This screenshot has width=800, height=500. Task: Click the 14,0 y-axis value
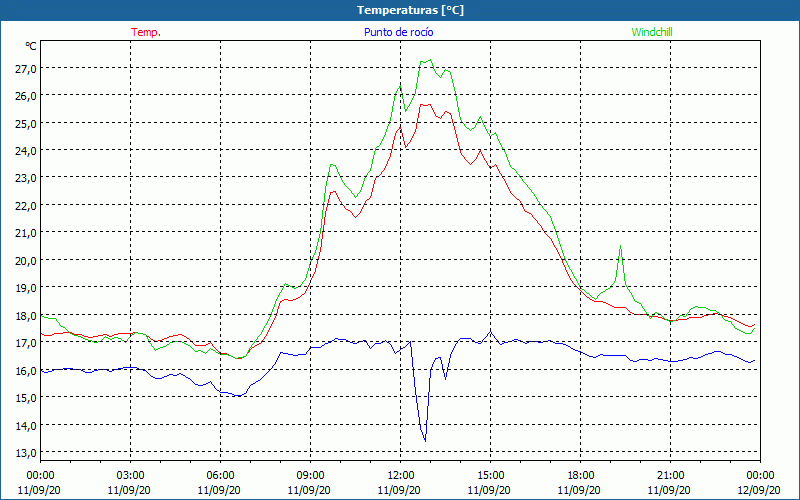pyautogui.click(x=26, y=425)
